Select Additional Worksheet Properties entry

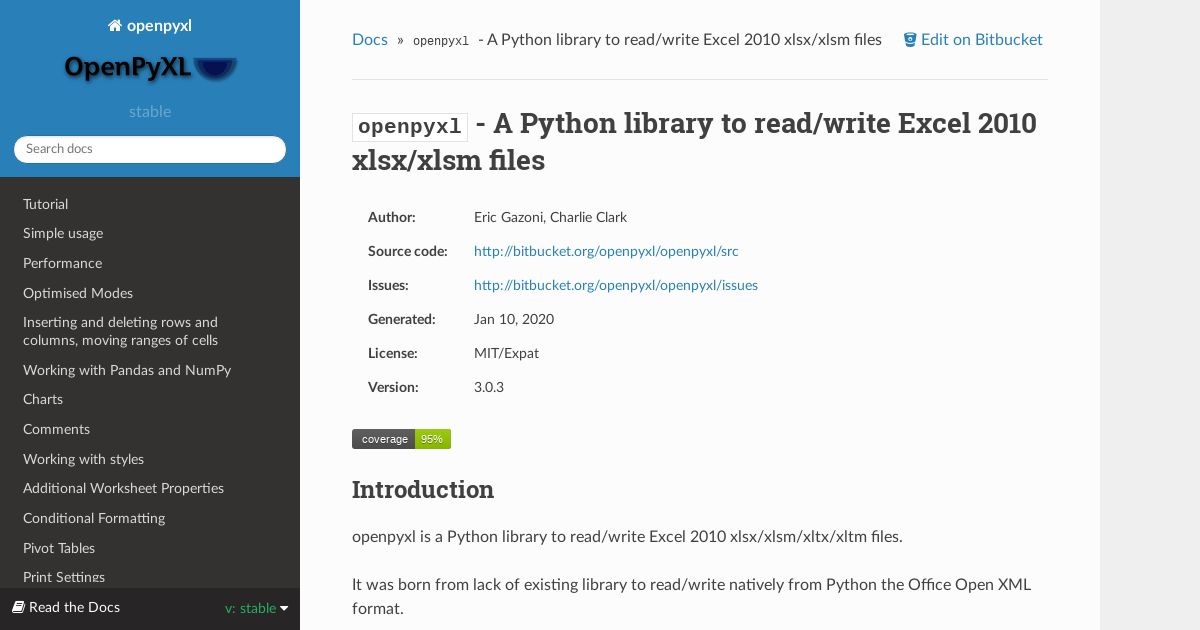click(x=123, y=488)
